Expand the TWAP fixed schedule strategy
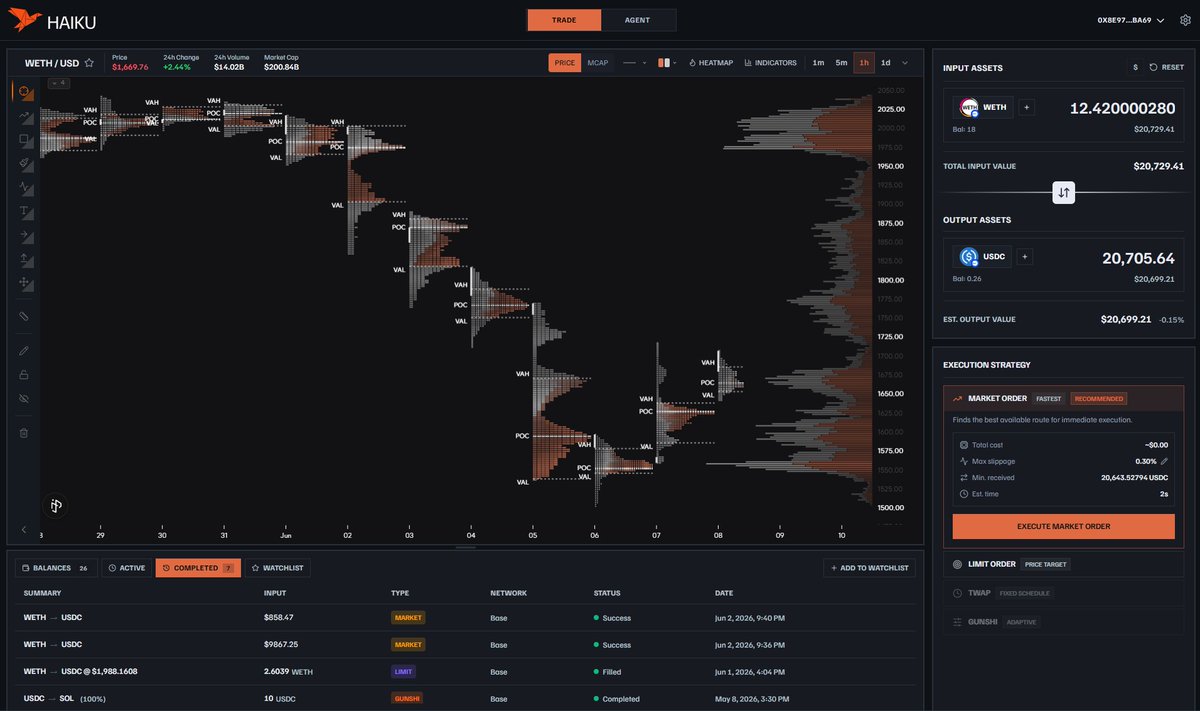The image size is (1200, 711). click(1064, 593)
